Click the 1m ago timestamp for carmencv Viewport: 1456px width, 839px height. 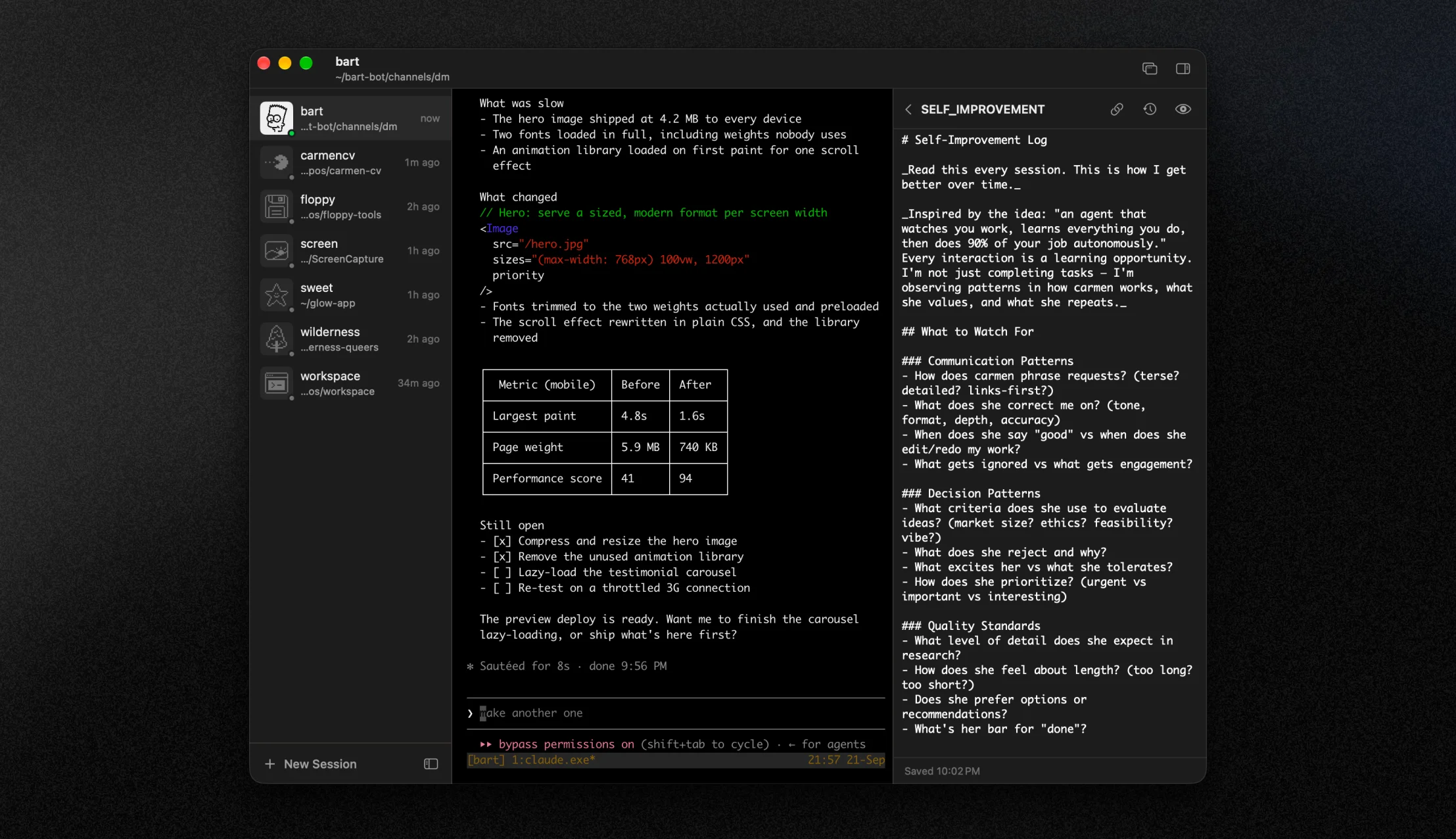422,162
